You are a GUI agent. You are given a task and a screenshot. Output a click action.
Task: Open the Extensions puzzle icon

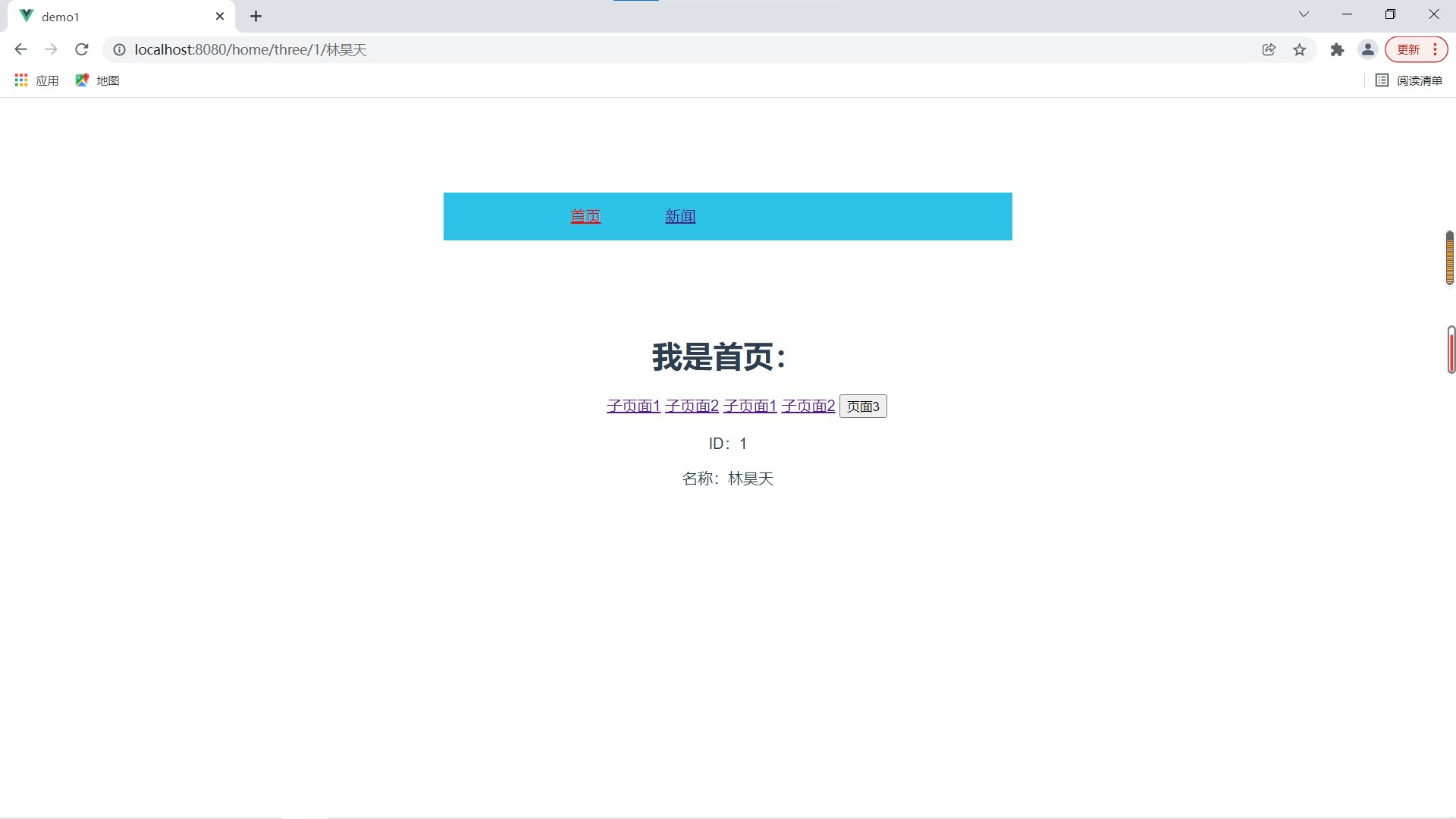1337,49
